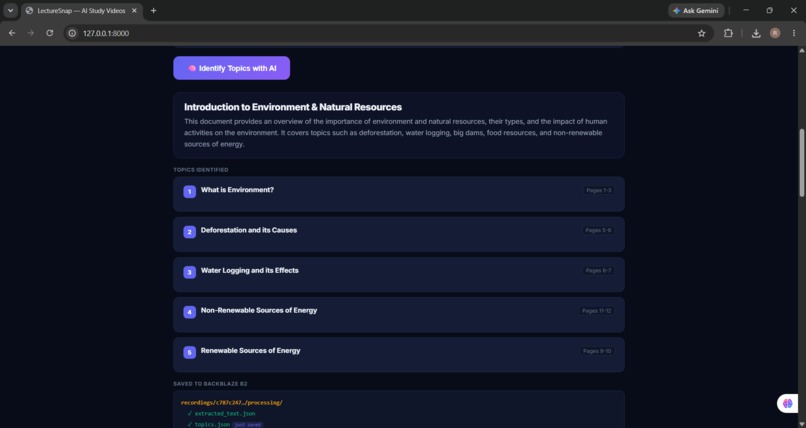Click the floating brain assistant icon
806x428 pixels.
(x=787, y=403)
